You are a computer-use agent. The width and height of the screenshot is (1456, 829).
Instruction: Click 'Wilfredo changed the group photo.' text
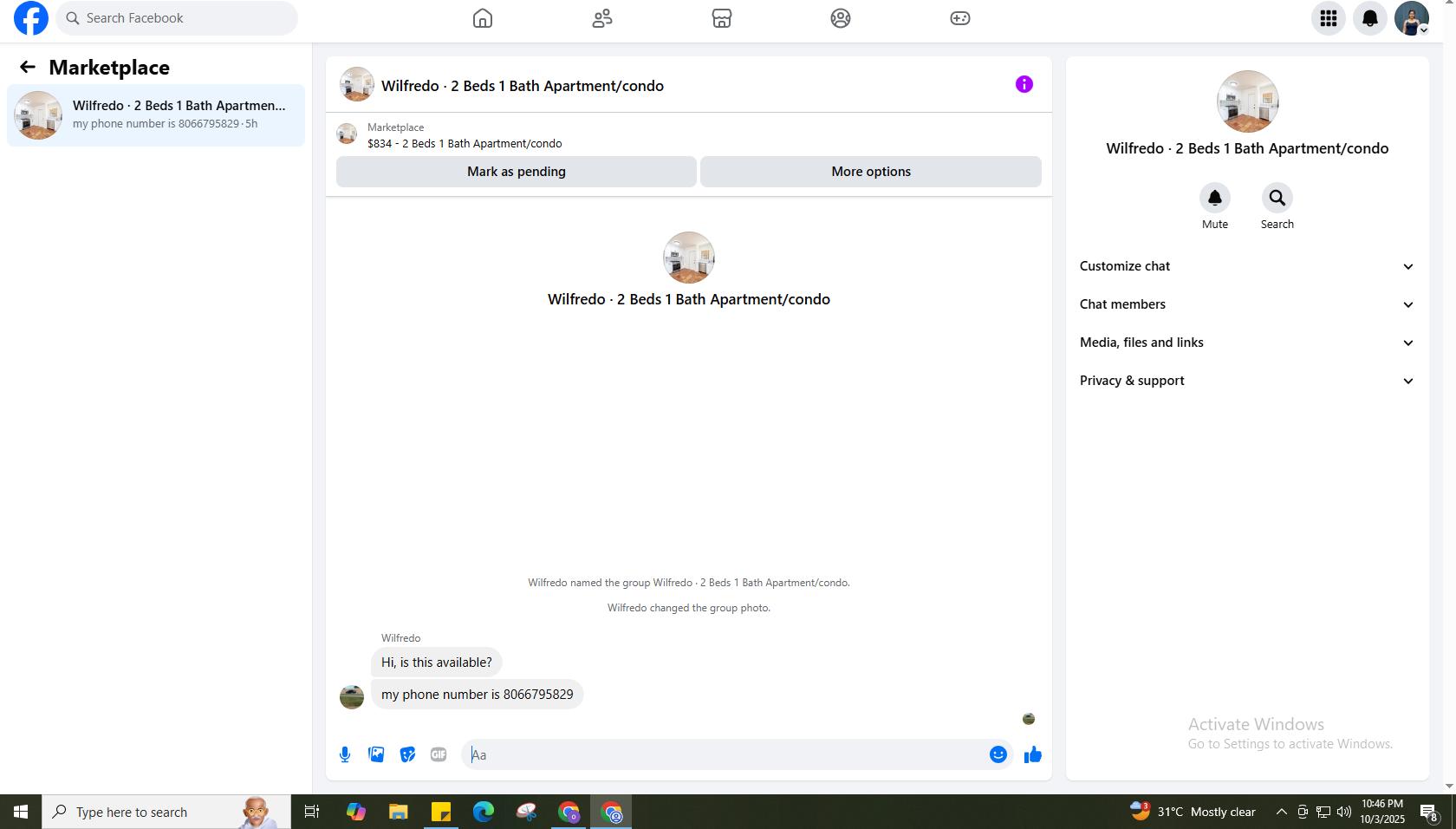pyautogui.click(x=689, y=608)
